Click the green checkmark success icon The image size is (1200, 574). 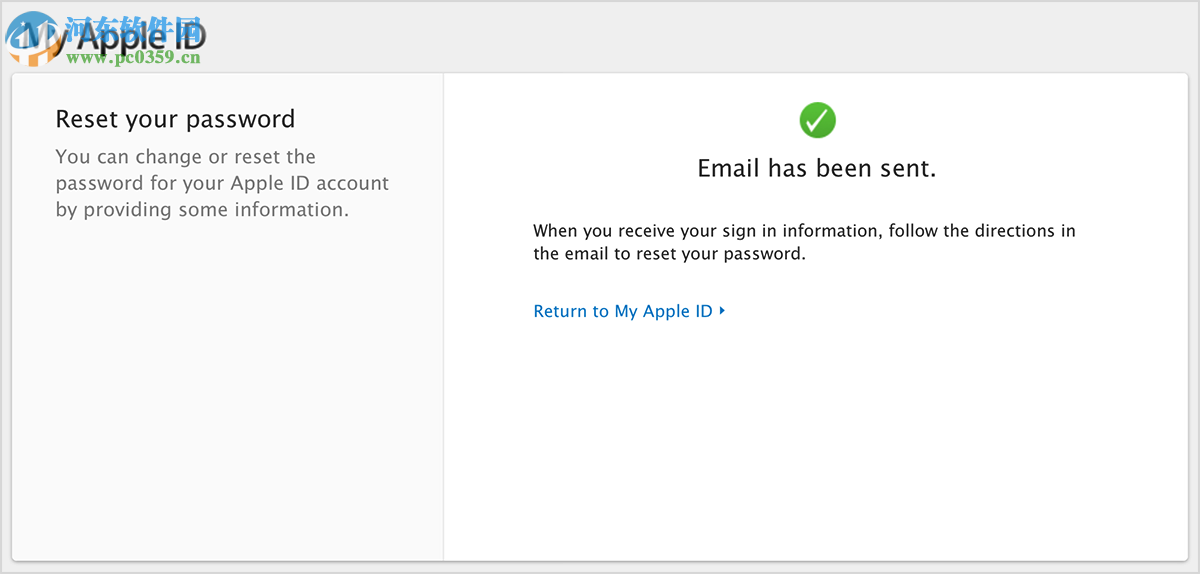(x=817, y=120)
